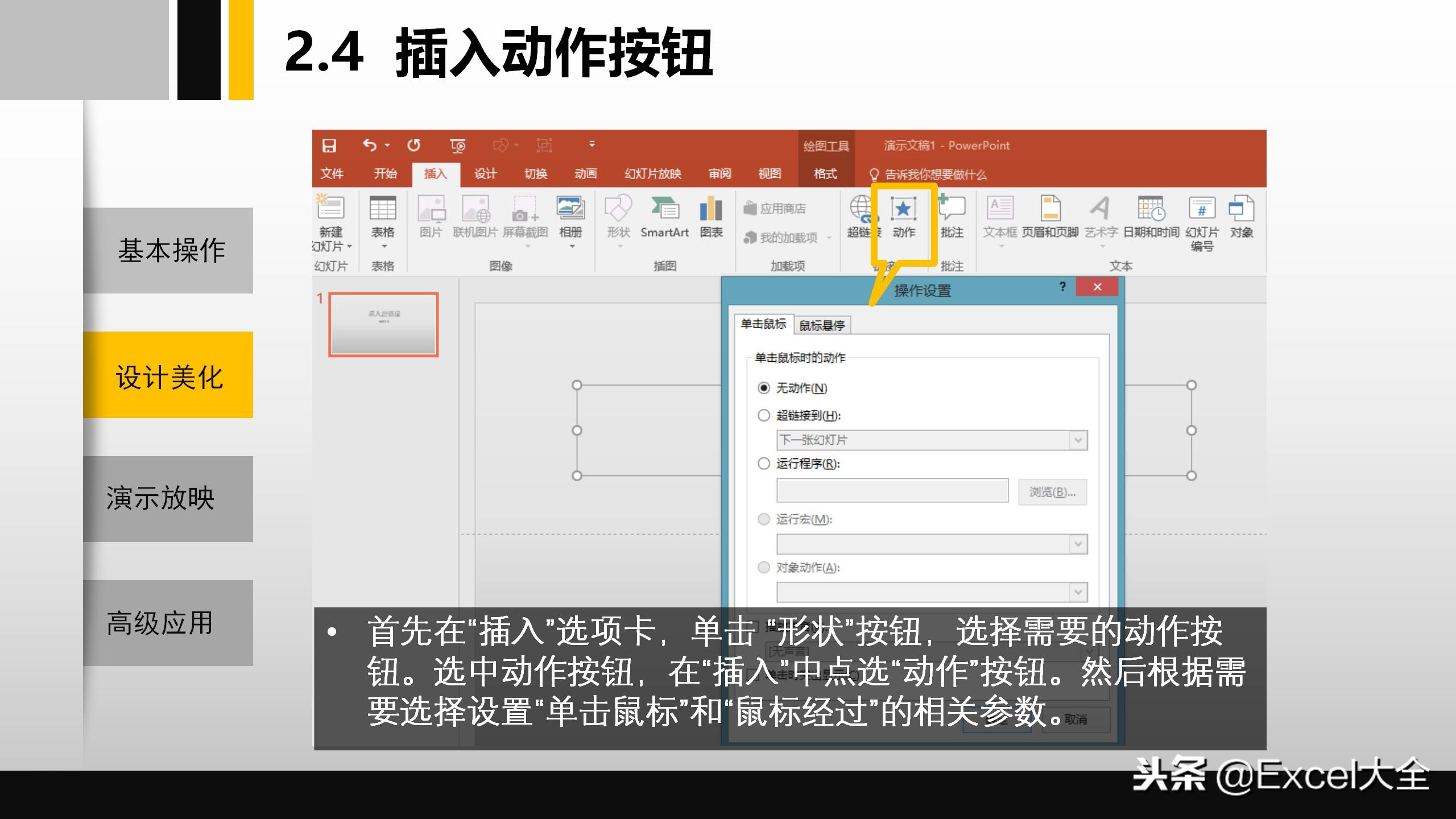Select the 设计美化 sidebar section
Image resolution: width=1456 pixels, height=819 pixels.
[168, 377]
